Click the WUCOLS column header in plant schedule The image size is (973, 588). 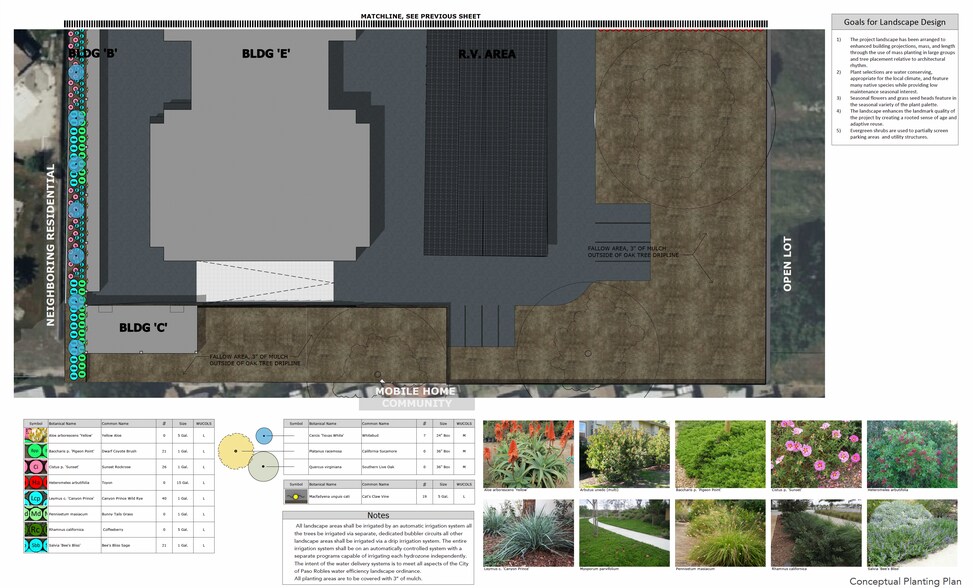[203, 423]
